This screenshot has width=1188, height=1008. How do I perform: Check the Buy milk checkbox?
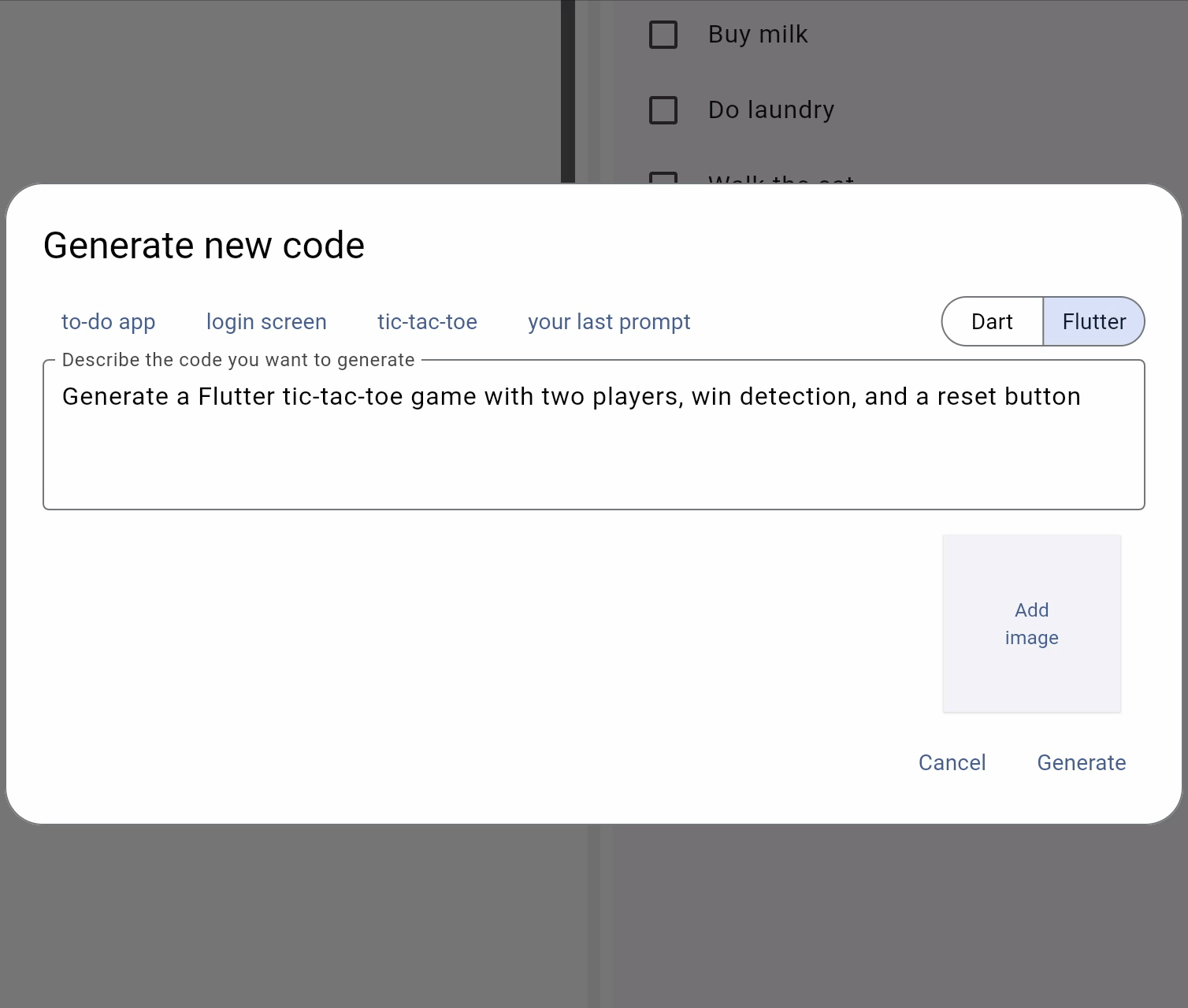coord(663,35)
